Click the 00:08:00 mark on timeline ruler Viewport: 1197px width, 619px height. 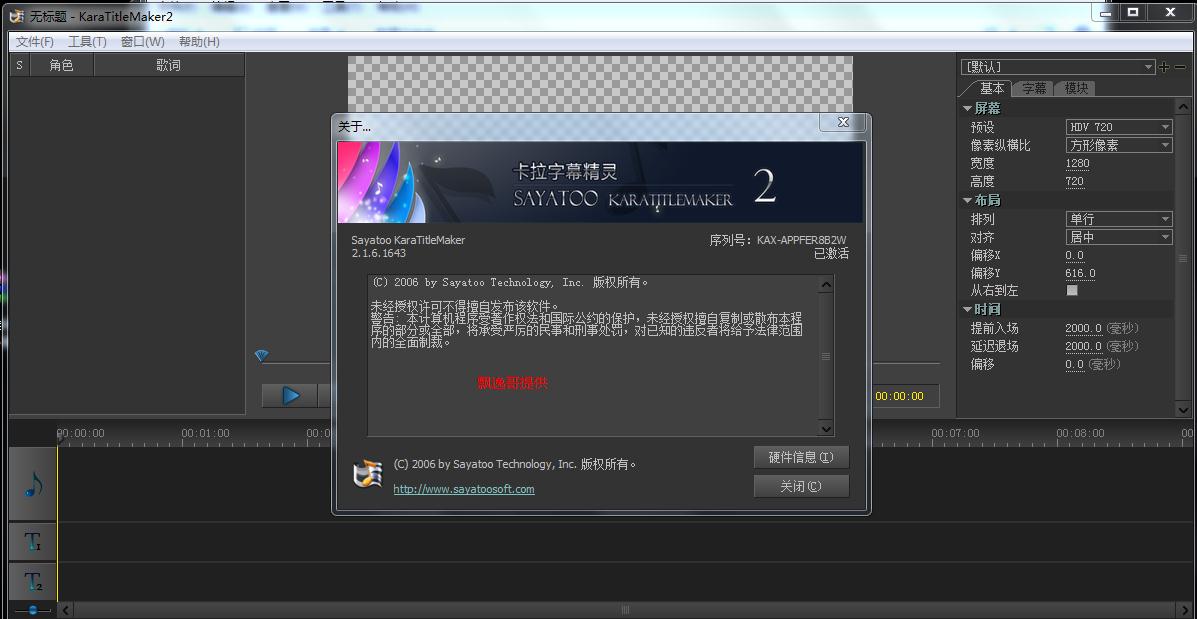[1080, 433]
